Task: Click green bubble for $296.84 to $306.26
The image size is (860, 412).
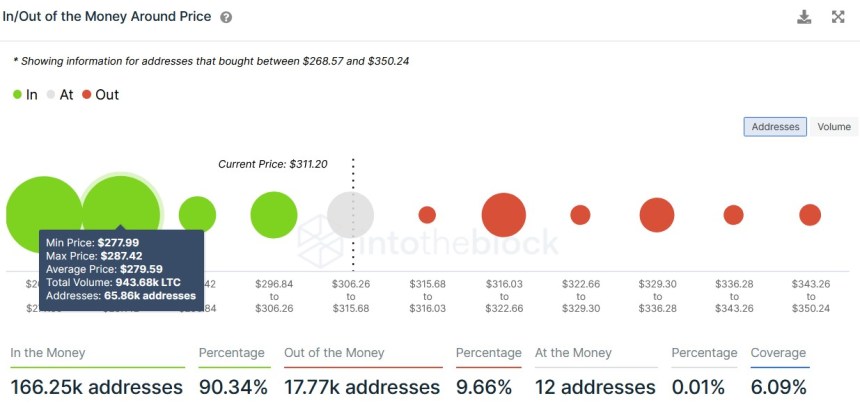Action: [274, 215]
